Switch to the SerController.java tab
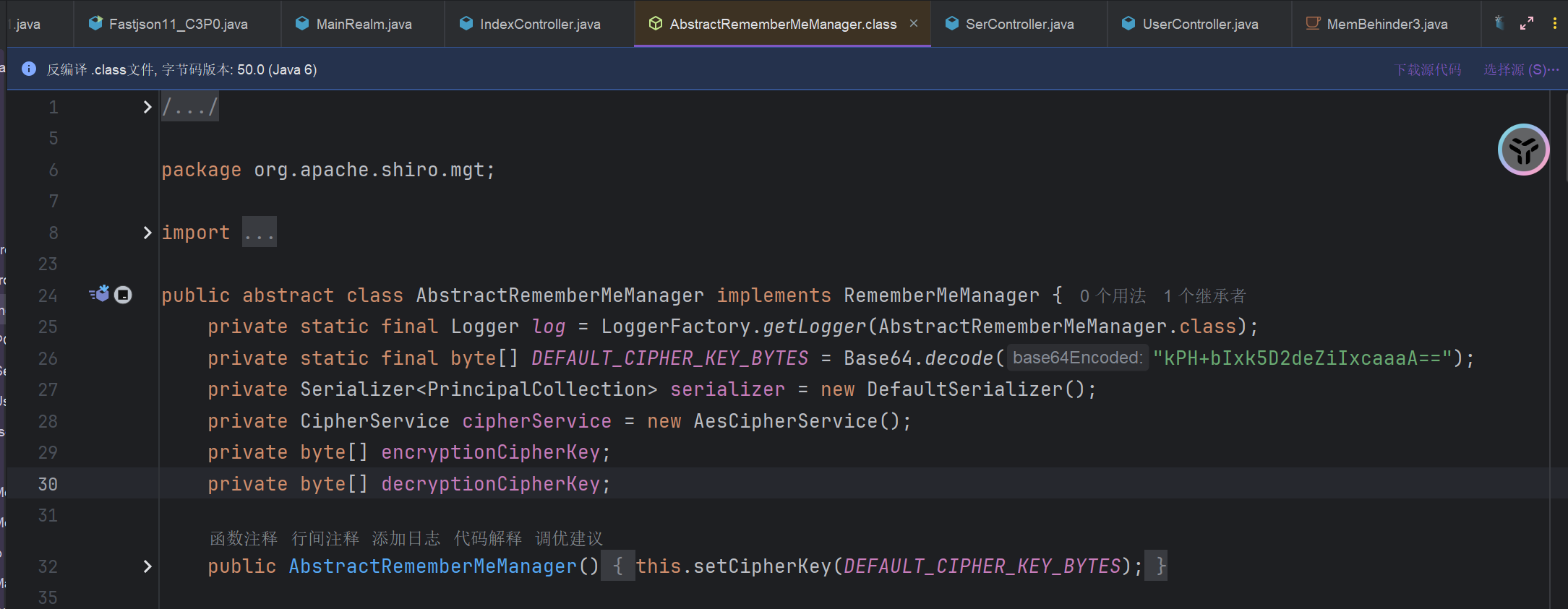Screen dimensions: 1568x609 1019,24
